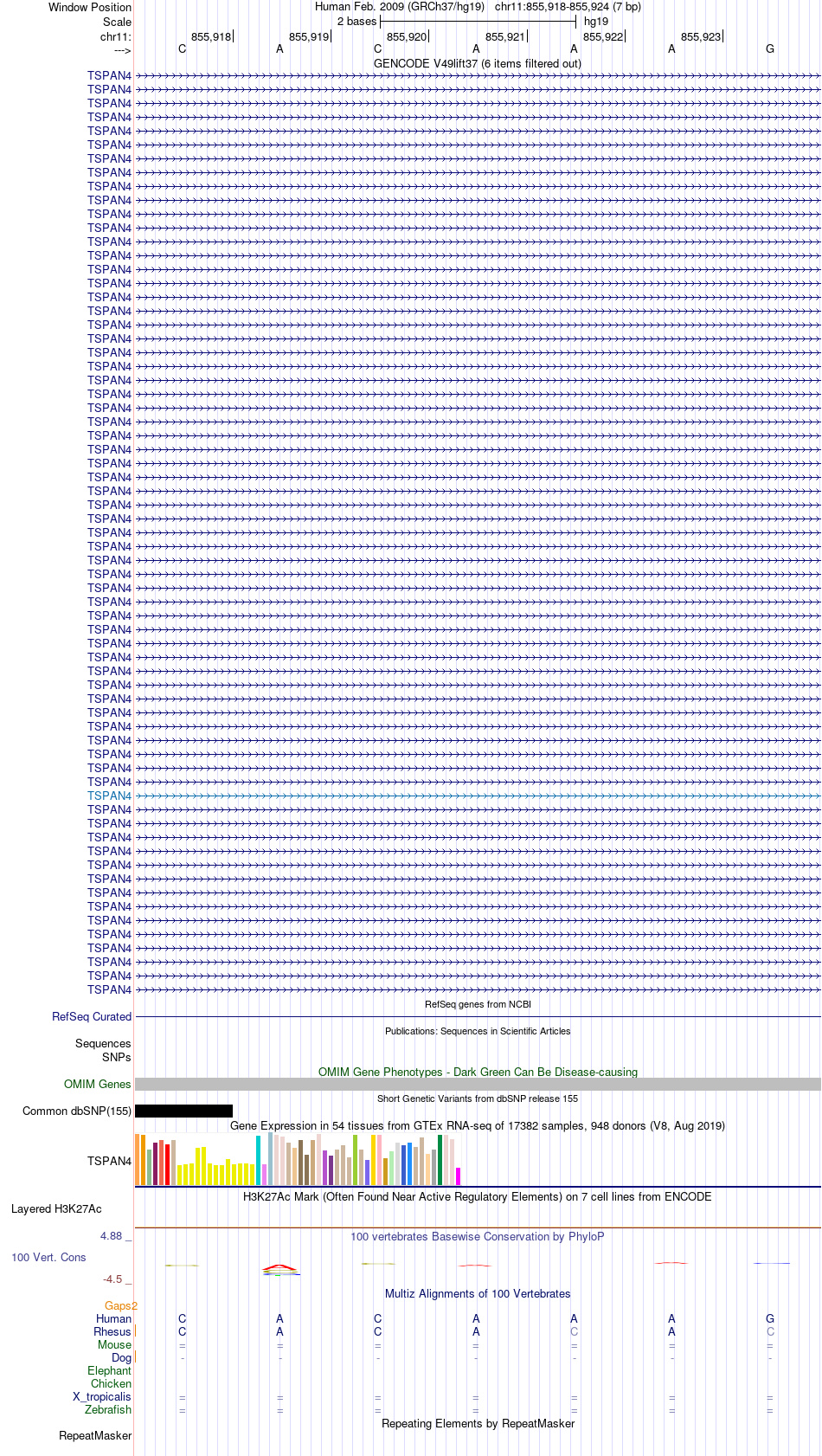The width and height of the screenshot is (822, 1456).
Task: Select the Dog species label
Action: point(121,1357)
